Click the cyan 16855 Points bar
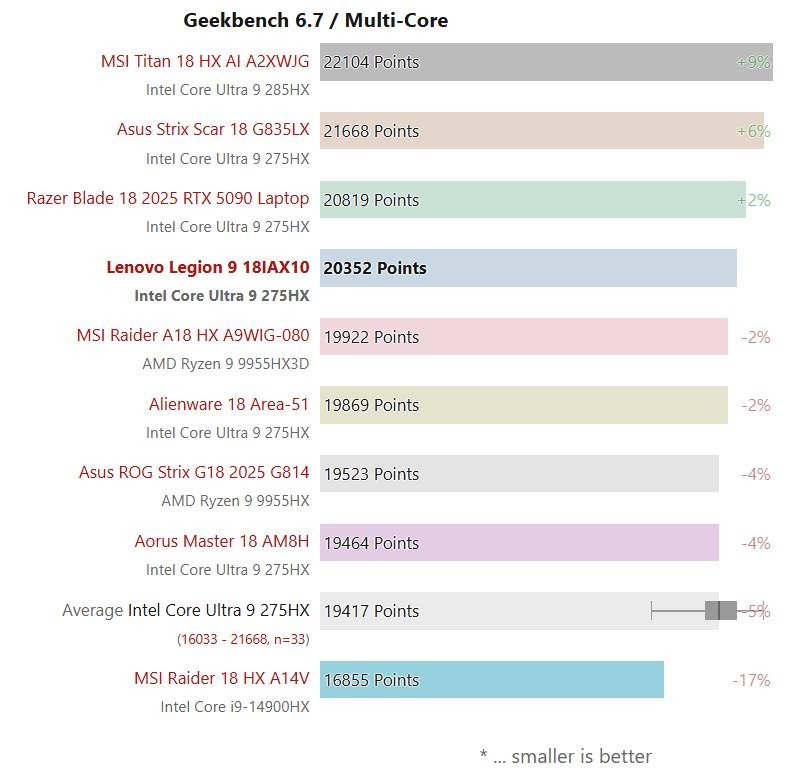Viewport: 805px width, 770px height. pyautogui.click(x=492, y=680)
